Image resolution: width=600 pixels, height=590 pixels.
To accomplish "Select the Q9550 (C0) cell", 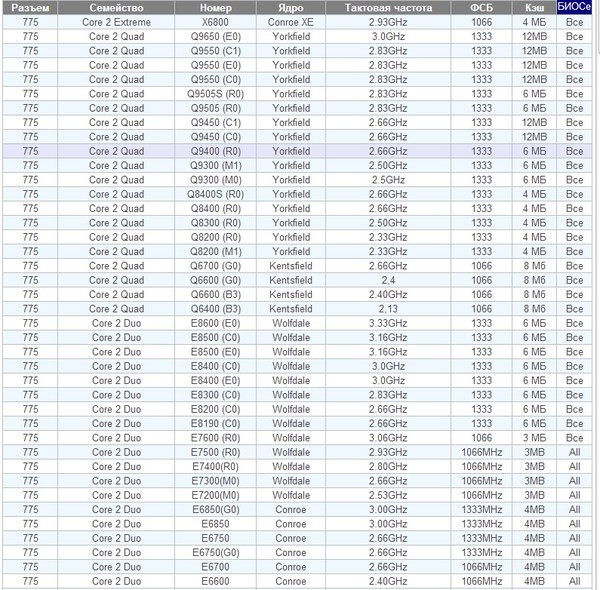I will click(215, 80).
